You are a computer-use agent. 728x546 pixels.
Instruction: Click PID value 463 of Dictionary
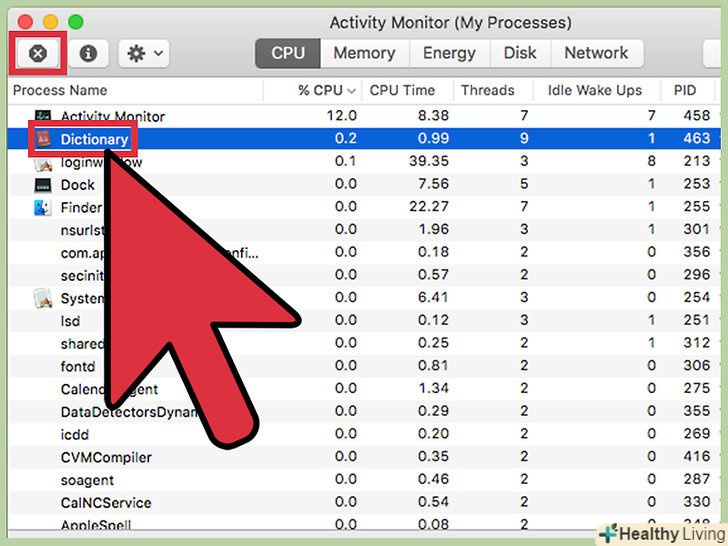pyautogui.click(x=696, y=138)
